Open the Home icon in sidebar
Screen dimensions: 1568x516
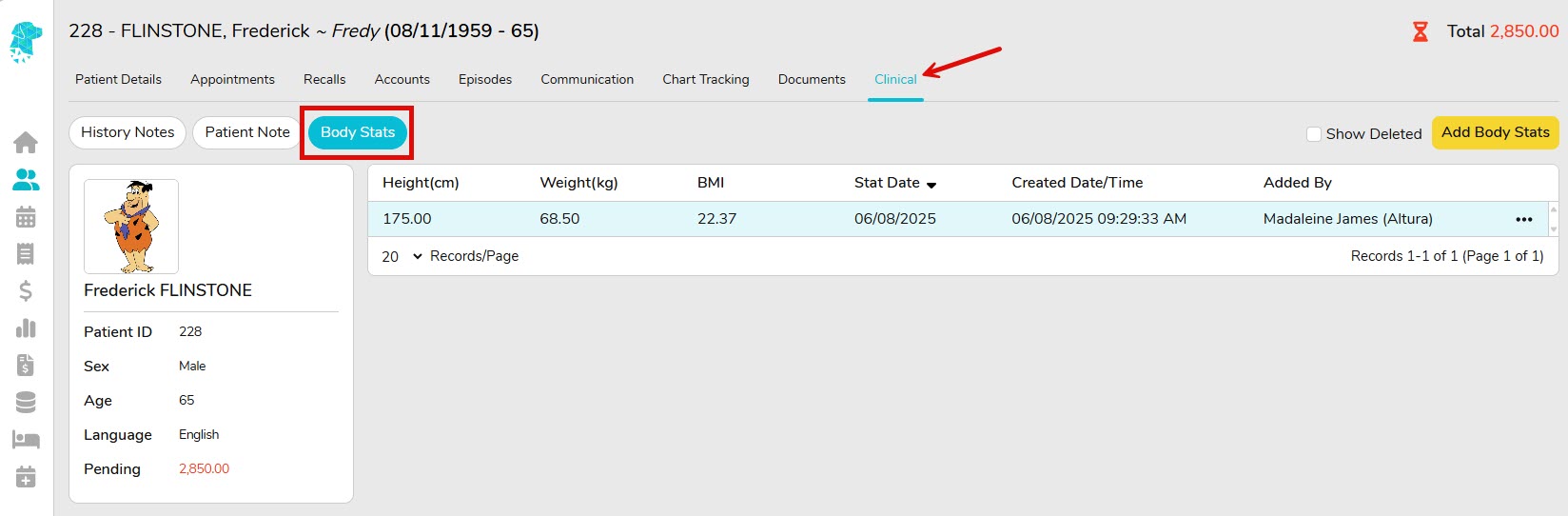click(x=26, y=143)
